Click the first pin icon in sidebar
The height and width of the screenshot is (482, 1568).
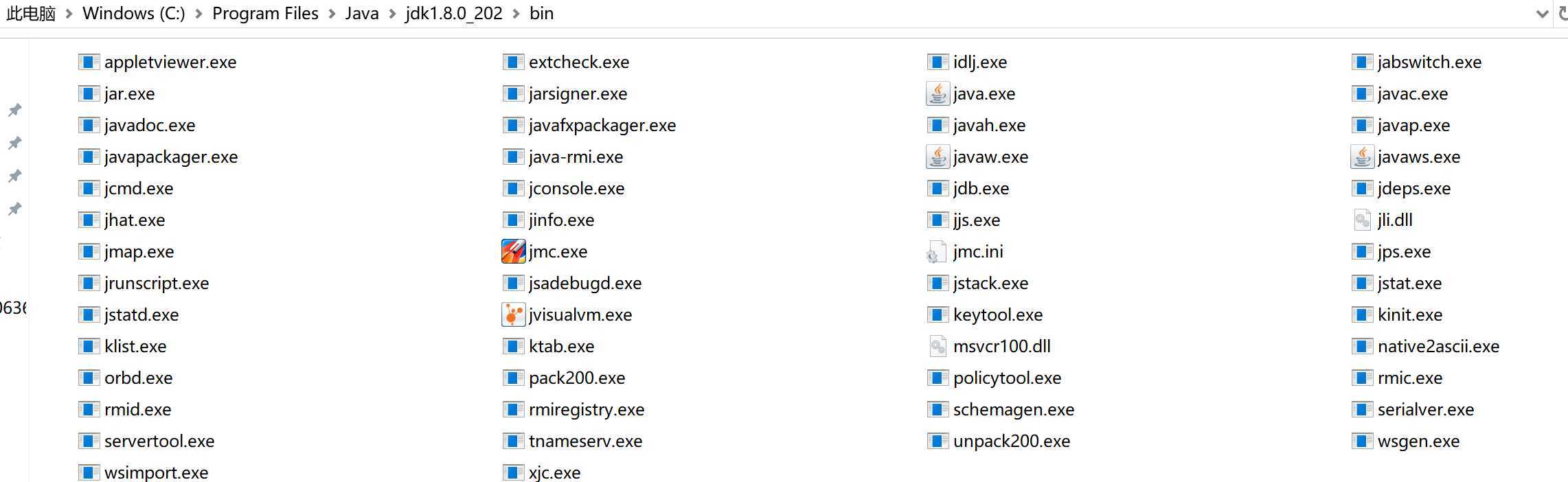pos(14,110)
